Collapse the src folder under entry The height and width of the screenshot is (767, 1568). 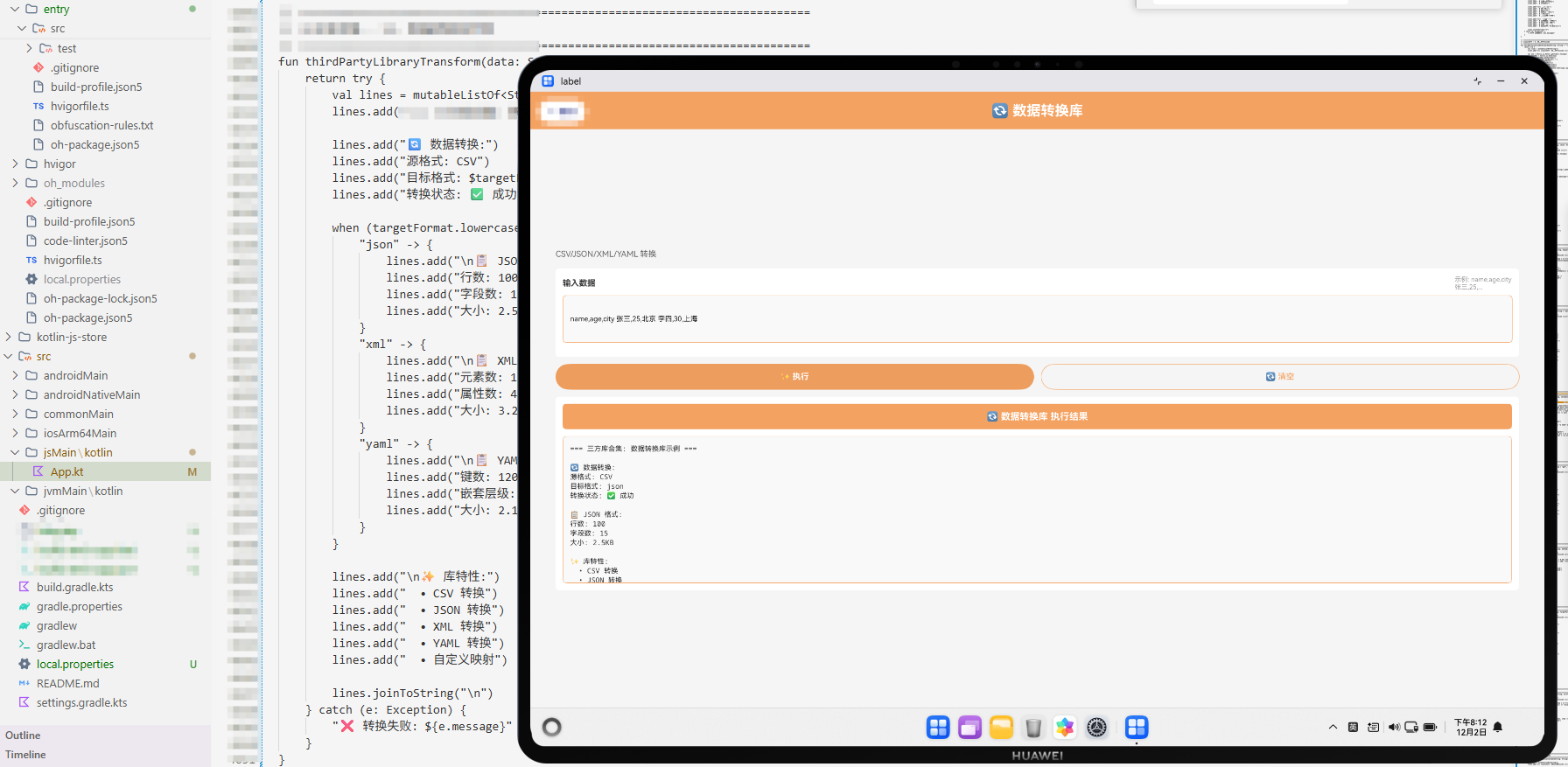coord(22,28)
